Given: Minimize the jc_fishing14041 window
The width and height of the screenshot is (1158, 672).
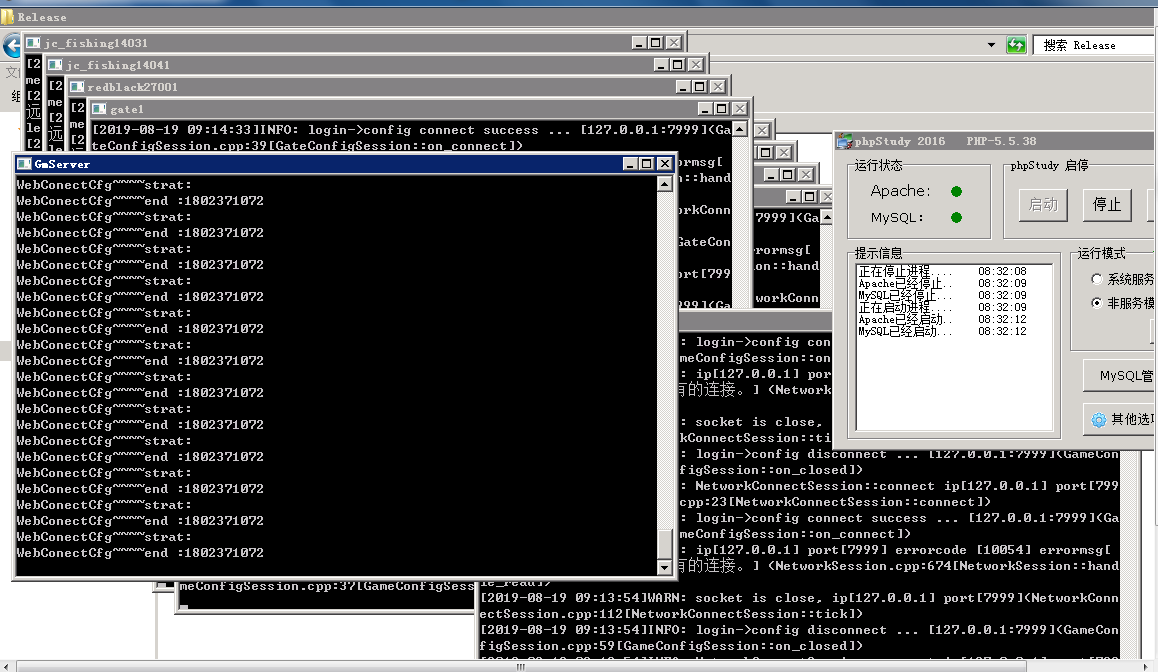Looking at the screenshot, I should pyautogui.click(x=661, y=65).
